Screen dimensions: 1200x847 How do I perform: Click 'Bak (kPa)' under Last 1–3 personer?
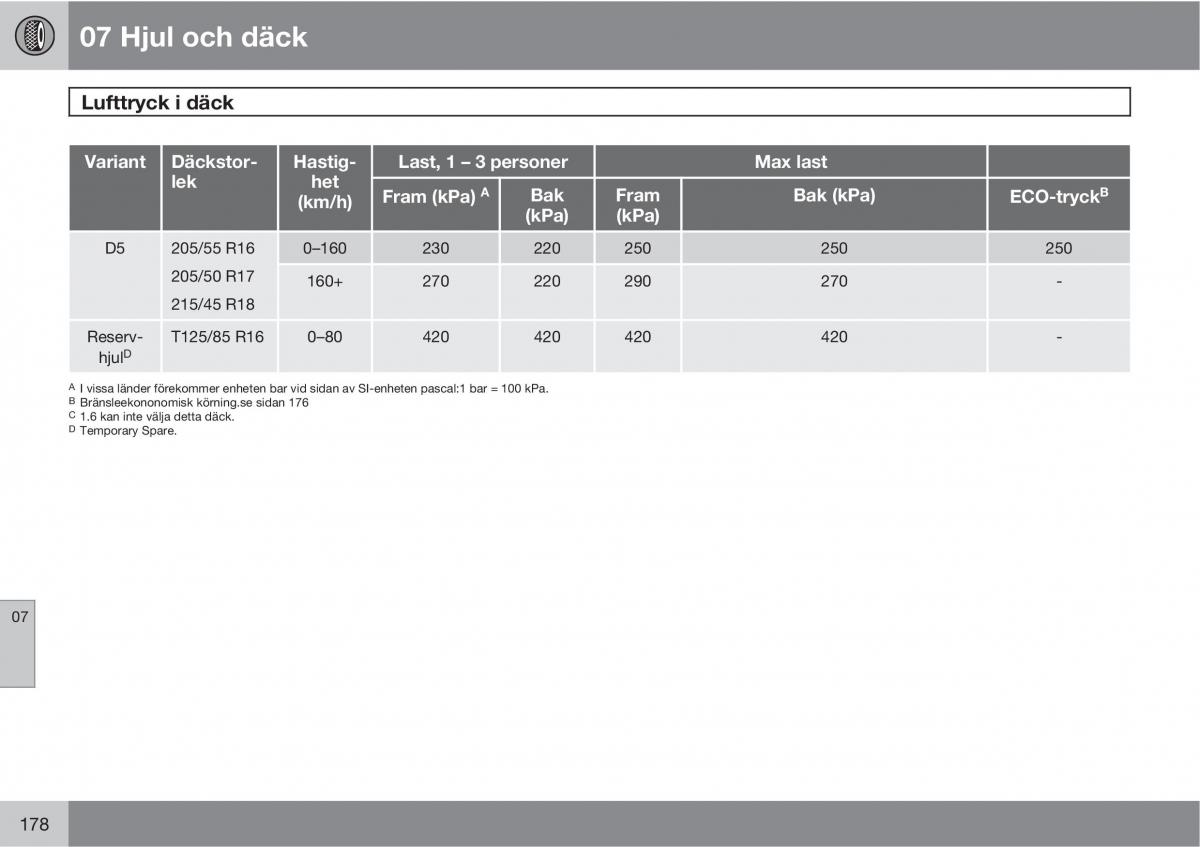click(547, 206)
